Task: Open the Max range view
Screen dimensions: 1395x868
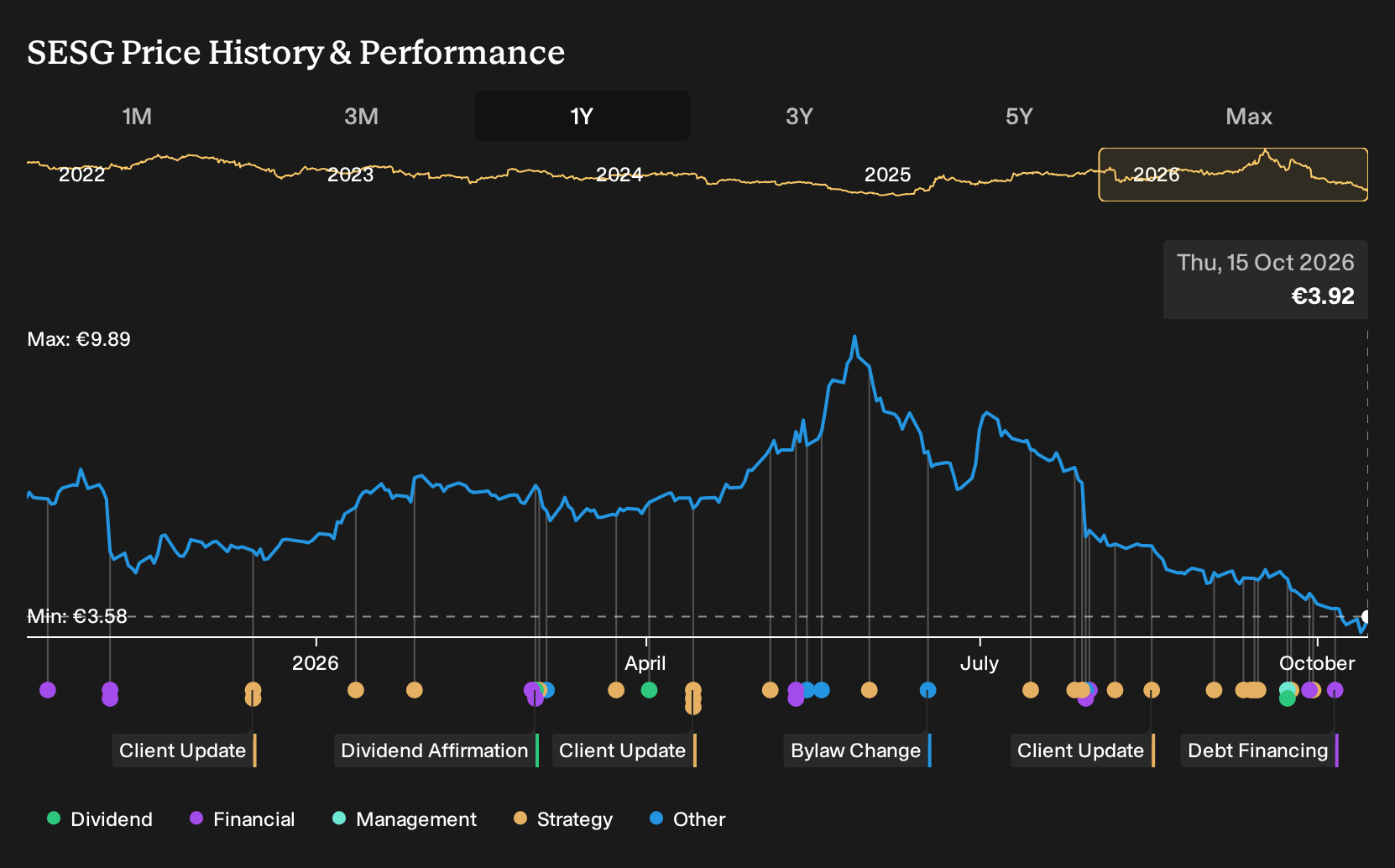Action: [x=1249, y=116]
